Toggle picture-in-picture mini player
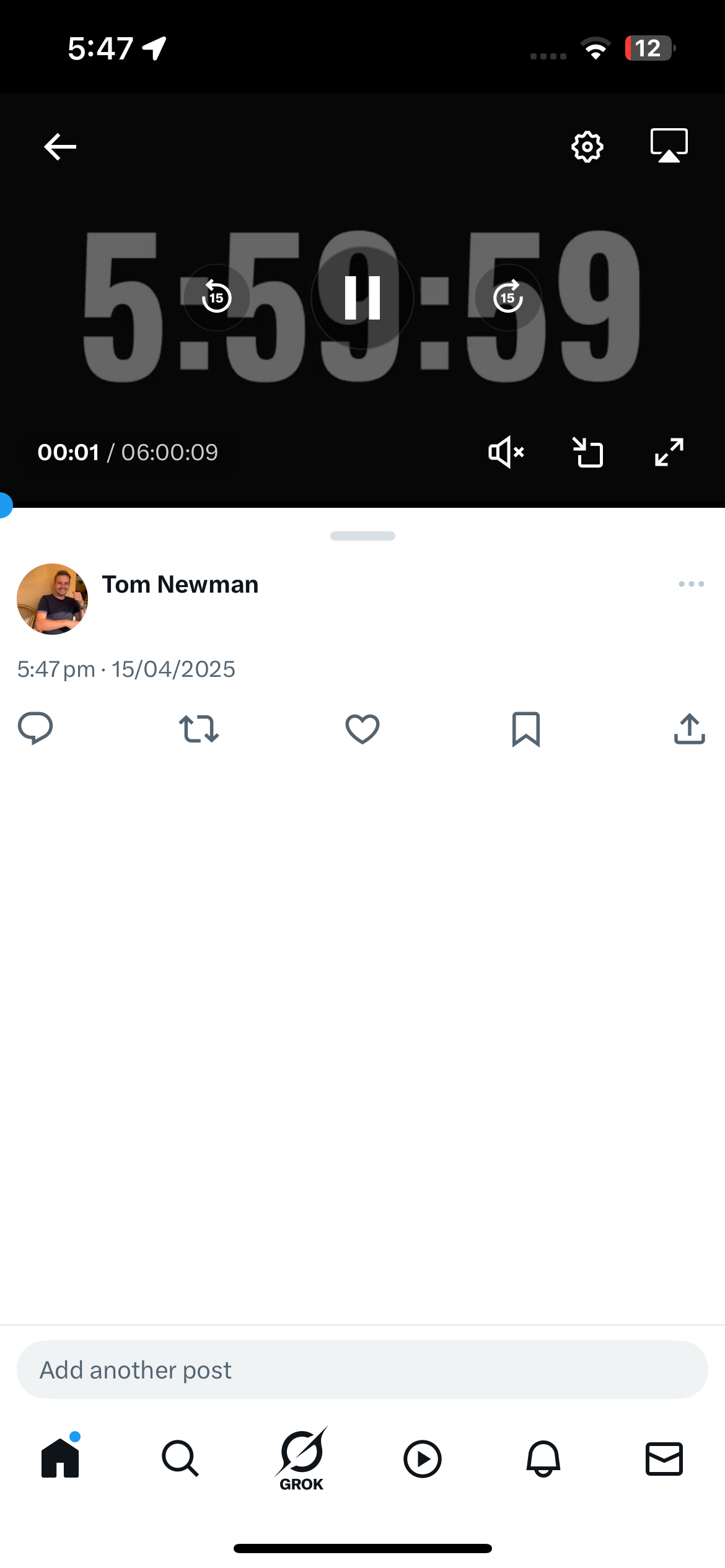This screenshot has width=725, height=1568. tap(587, 452)
